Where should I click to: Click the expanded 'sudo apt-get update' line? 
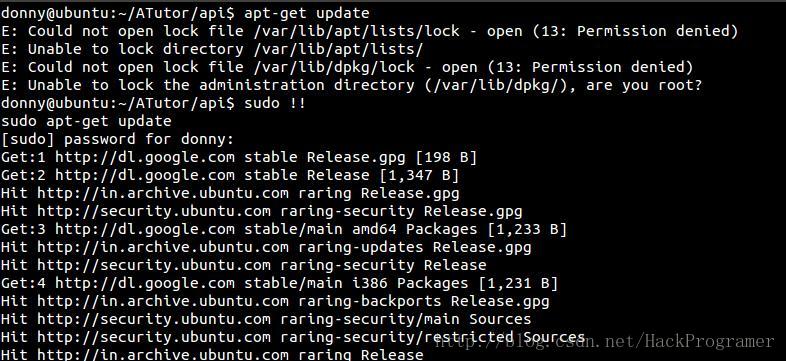(x=86, y=121)
